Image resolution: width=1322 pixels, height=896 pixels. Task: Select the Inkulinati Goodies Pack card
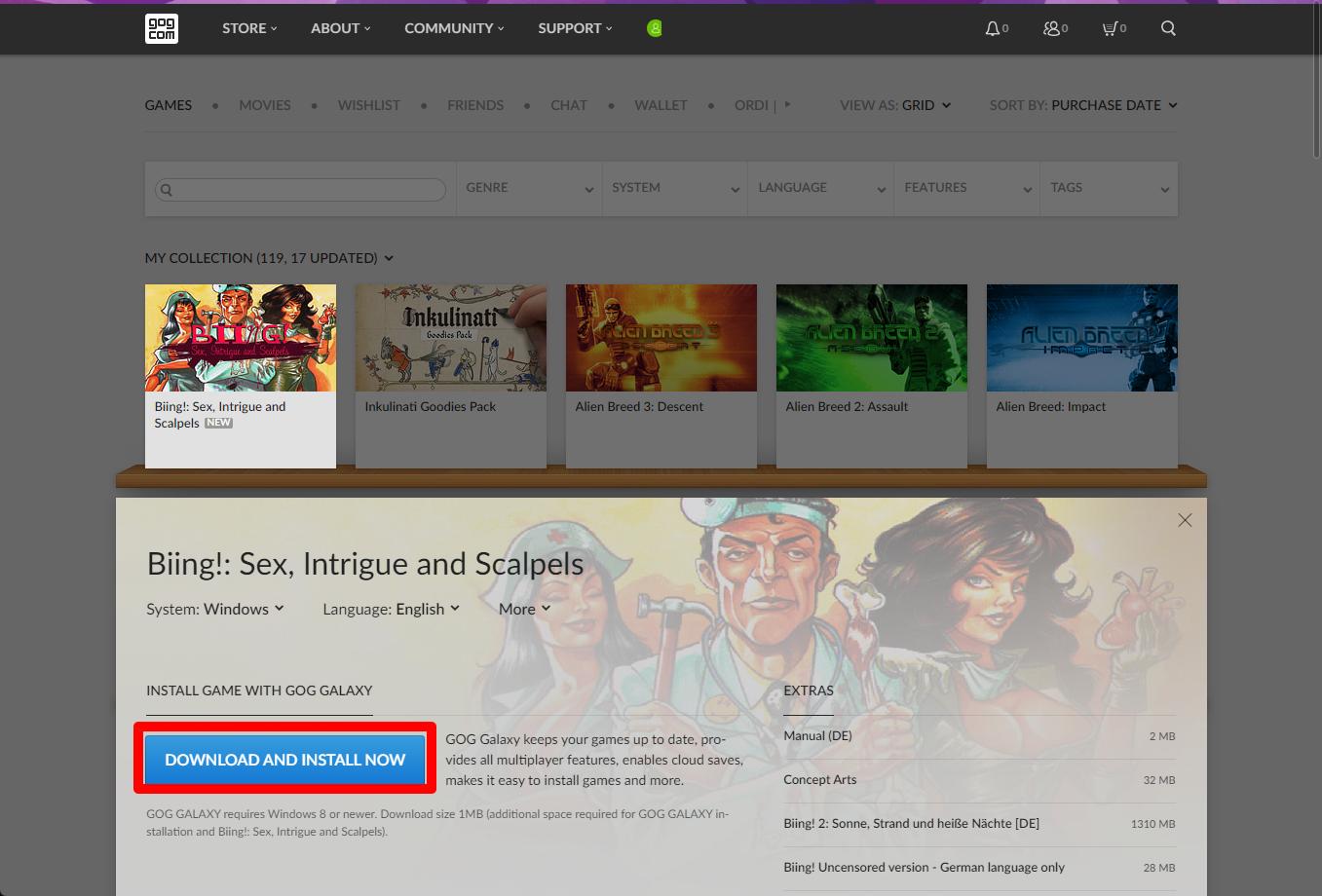tap(451, 376)
